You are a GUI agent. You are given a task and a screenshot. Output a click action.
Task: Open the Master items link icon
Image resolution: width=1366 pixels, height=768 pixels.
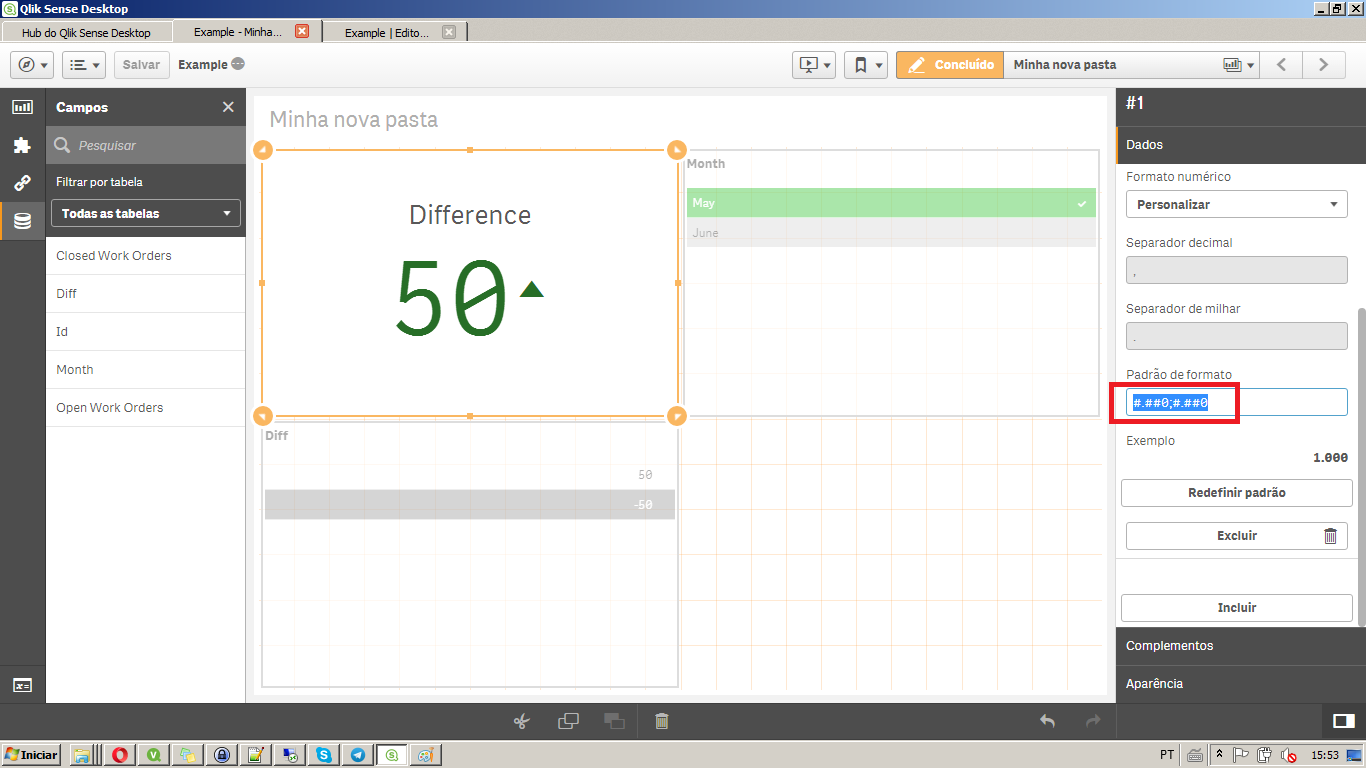(x=22, y=183)
